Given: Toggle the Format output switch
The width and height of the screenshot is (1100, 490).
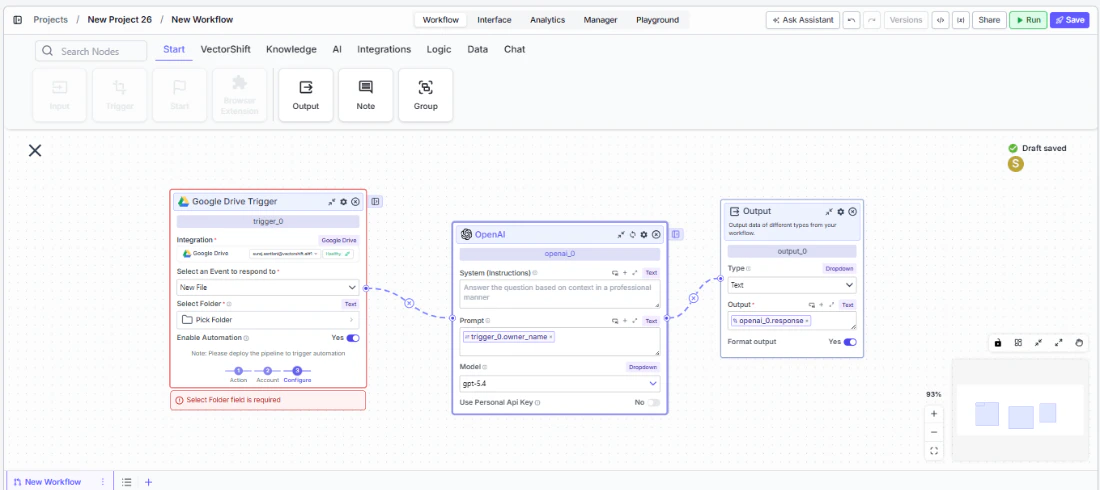Looking at the screenshot, I should coord(850,342).
